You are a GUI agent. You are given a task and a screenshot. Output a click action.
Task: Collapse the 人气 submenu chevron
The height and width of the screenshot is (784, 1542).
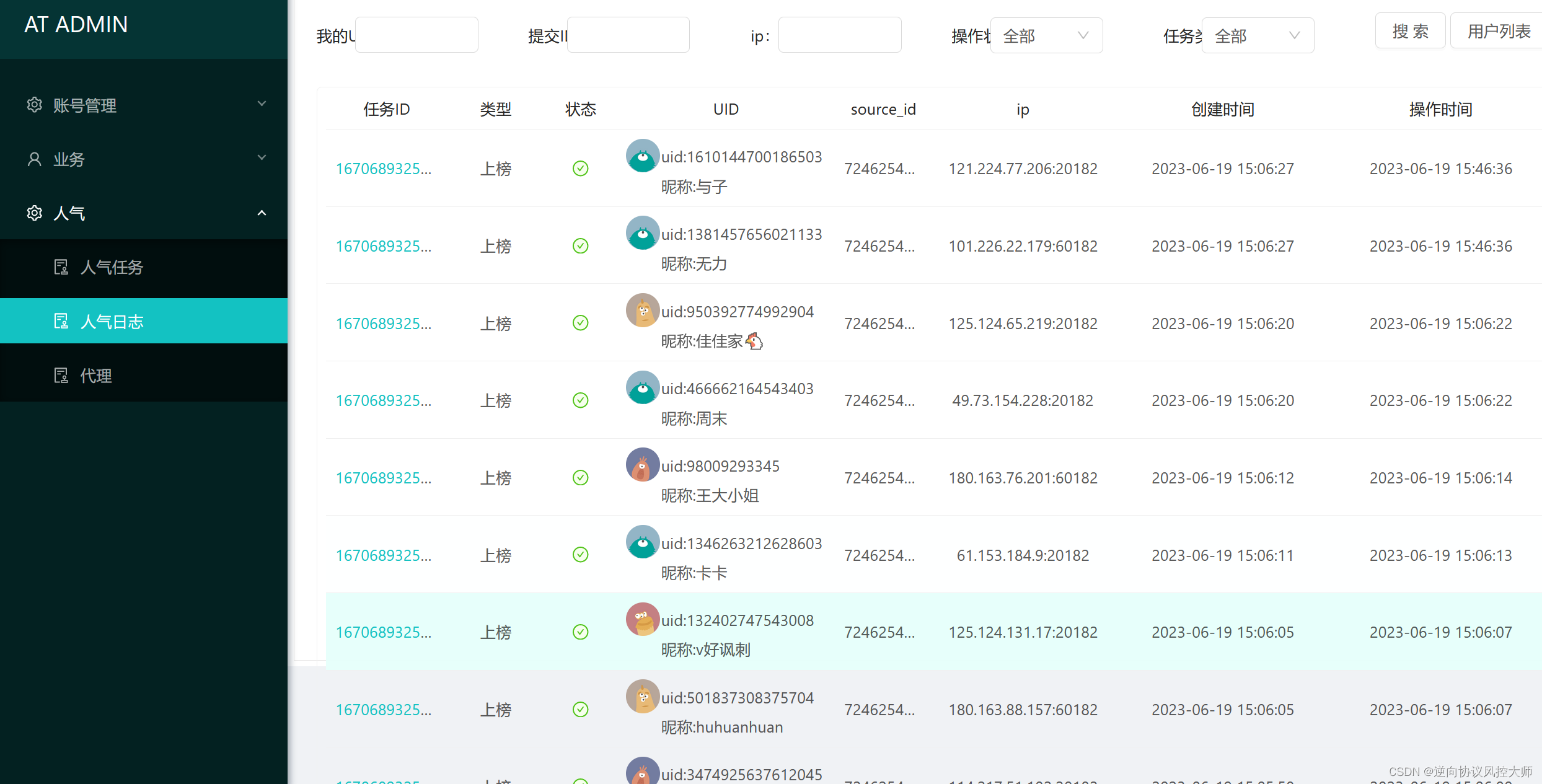point(262,213)
